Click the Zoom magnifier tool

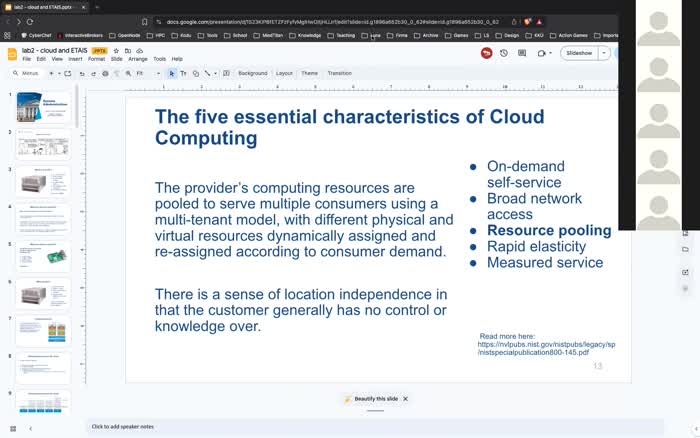click(128, 74)
